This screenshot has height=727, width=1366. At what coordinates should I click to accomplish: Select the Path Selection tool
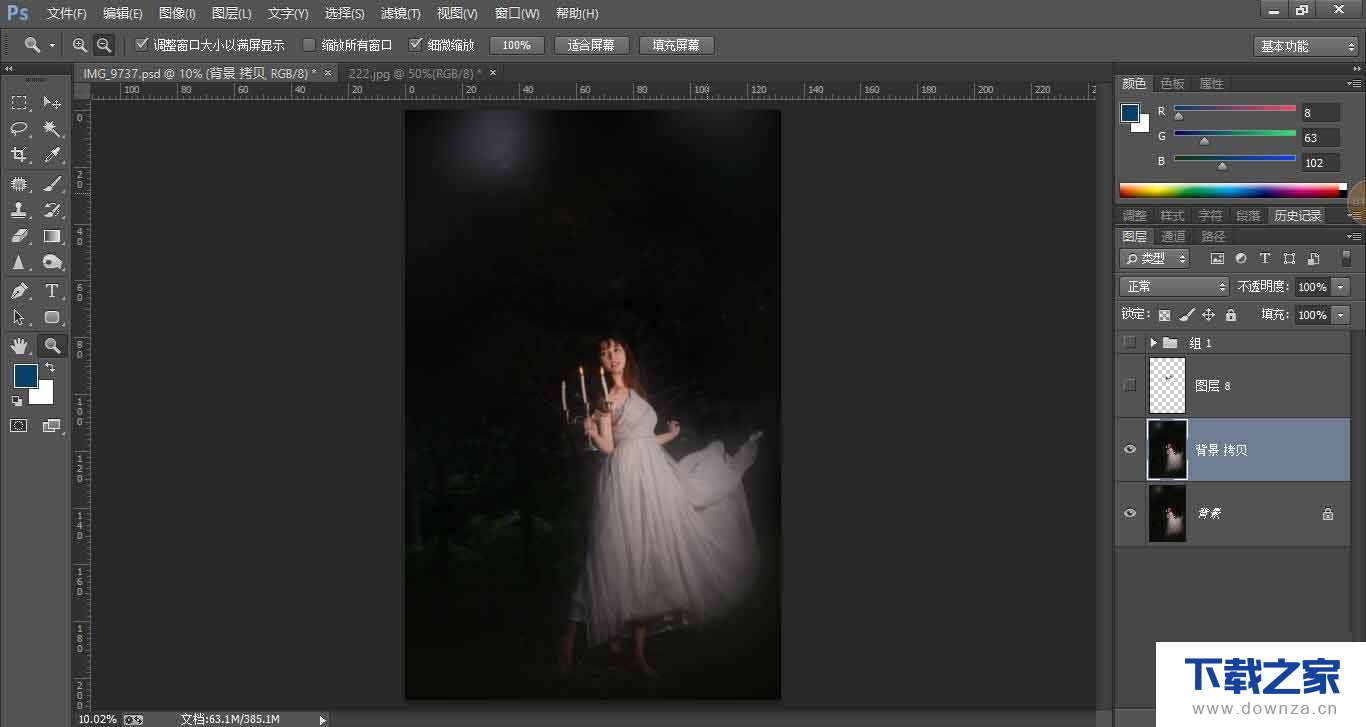[x=19, y=317]
